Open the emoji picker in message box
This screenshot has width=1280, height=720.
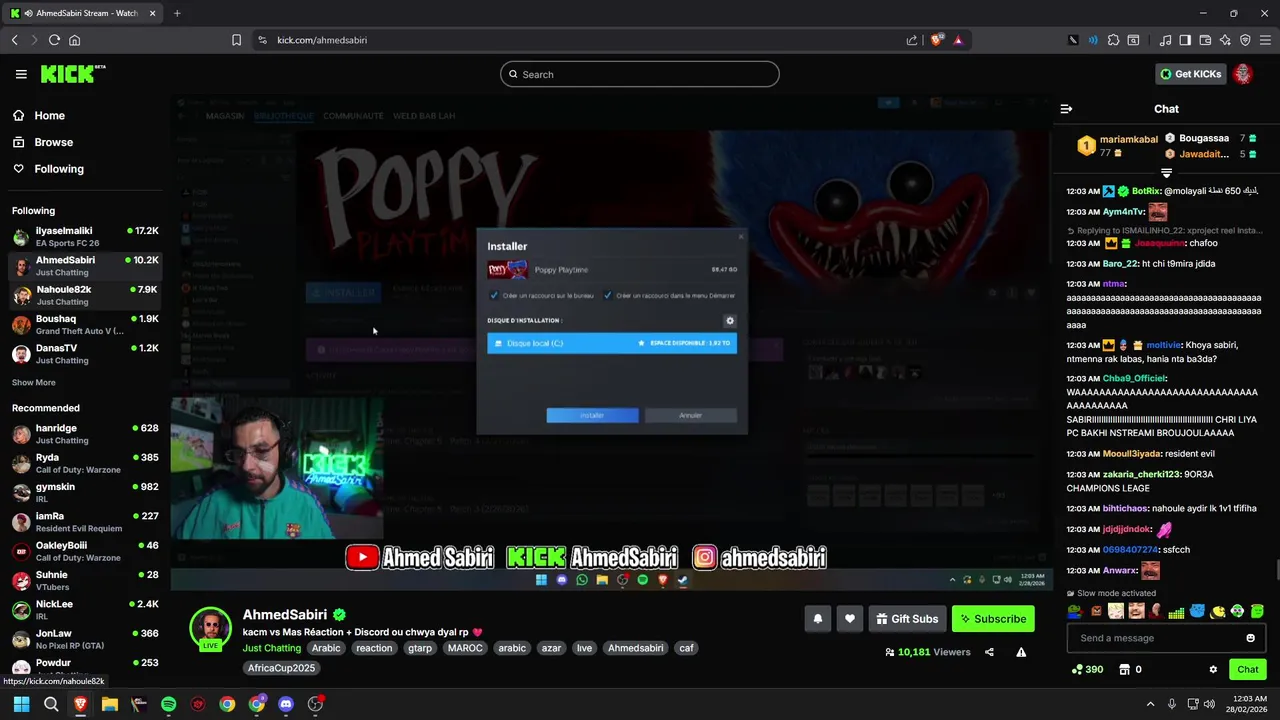[1250, 638]
